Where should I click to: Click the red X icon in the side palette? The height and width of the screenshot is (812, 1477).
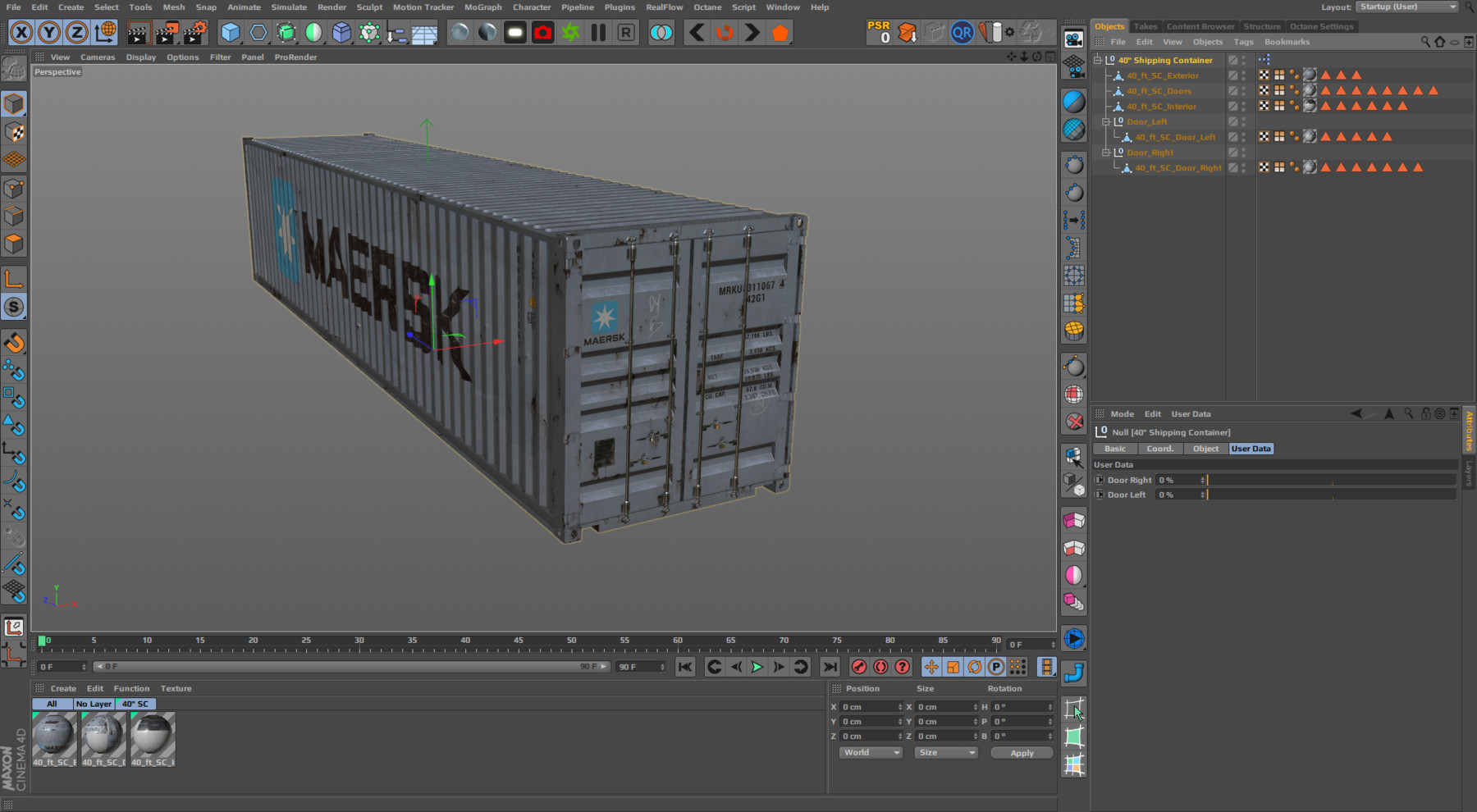(x=1074, y=422)
